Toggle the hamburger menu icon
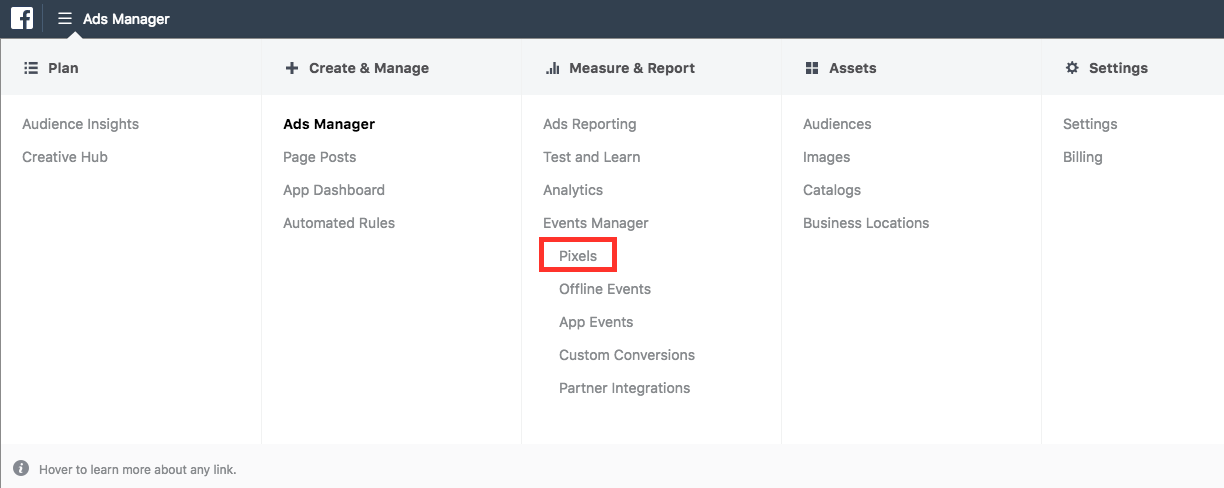The width and height of the screenshot is (1224, 488). pos(65,19)
